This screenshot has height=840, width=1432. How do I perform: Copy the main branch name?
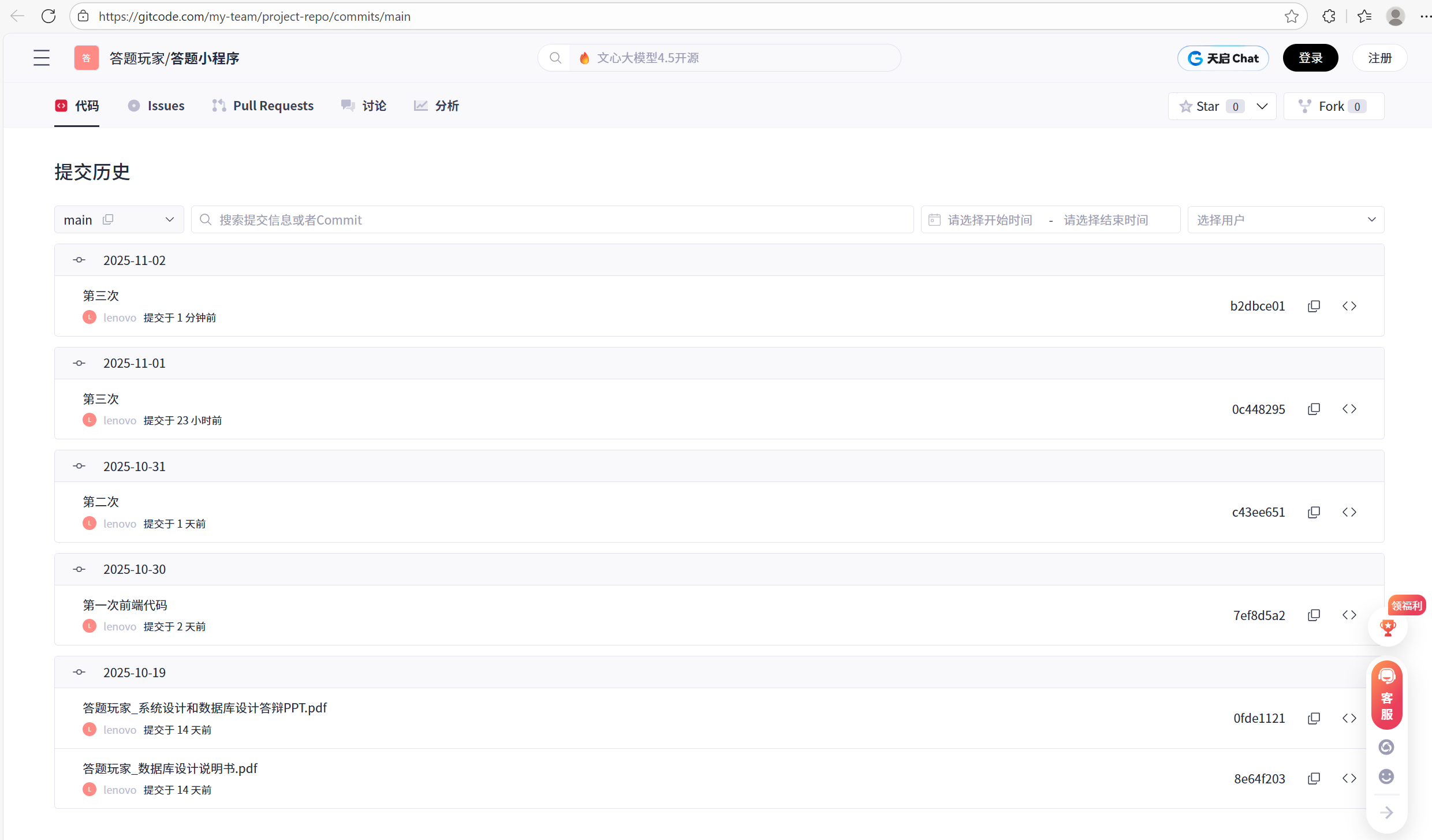pyautogui.click(x=108, y=220)
